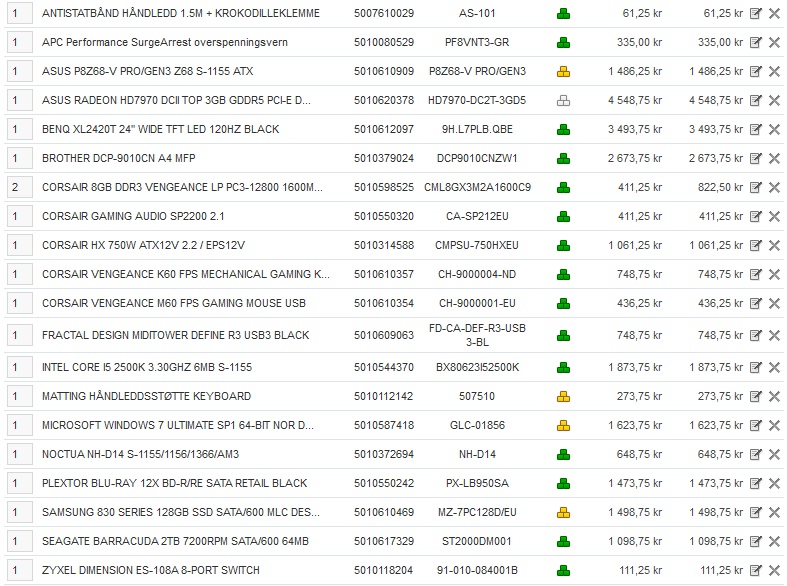Edit the PLEXTOR BLU-RAY row
787x586 pixels.
click(755, 484)
